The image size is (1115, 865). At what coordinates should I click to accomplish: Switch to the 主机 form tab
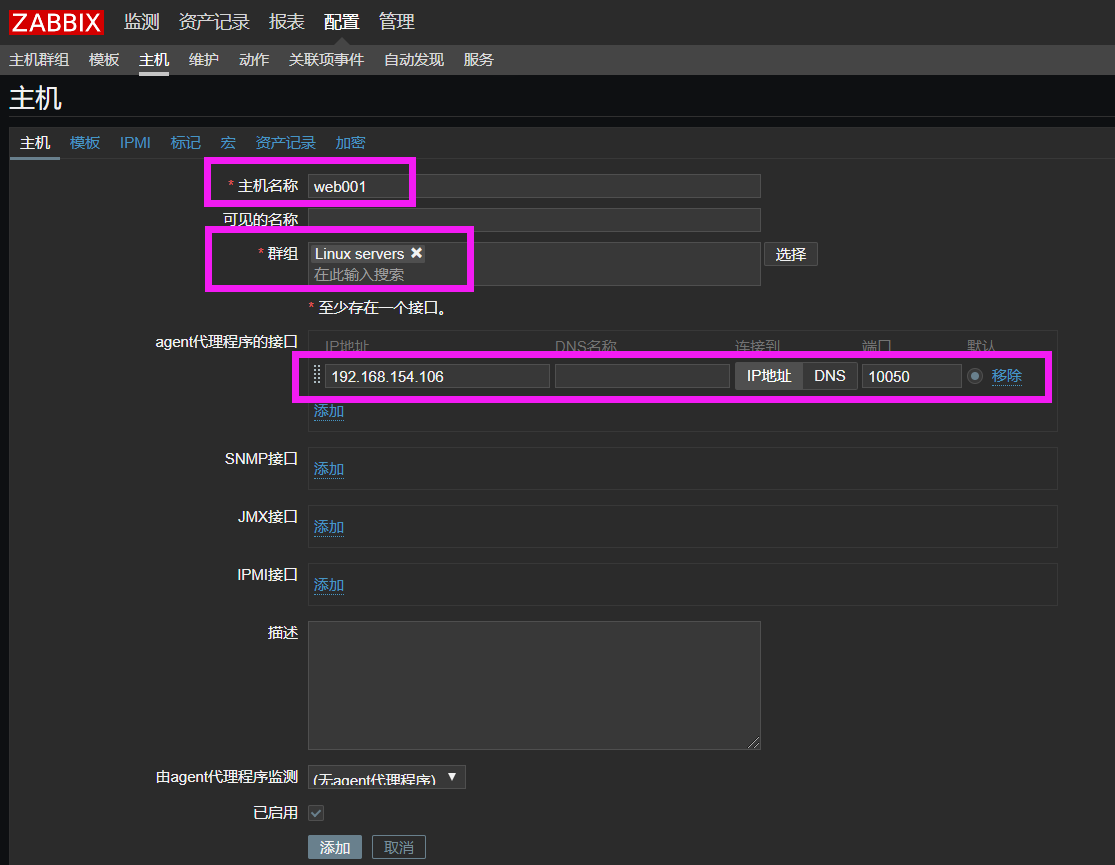tap(35, 143)
